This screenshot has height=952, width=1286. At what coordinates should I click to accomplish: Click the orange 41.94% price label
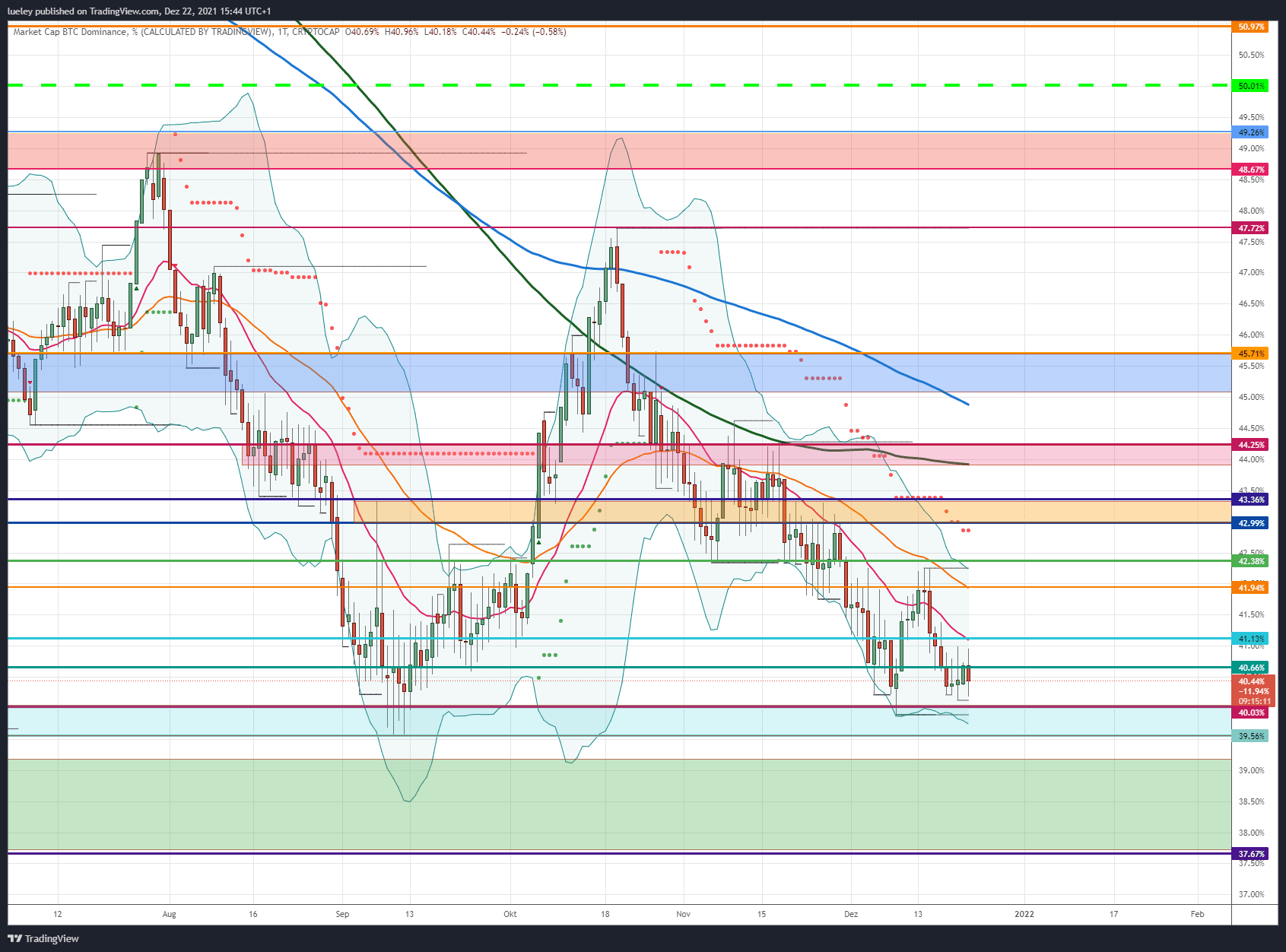point(1251,588)
